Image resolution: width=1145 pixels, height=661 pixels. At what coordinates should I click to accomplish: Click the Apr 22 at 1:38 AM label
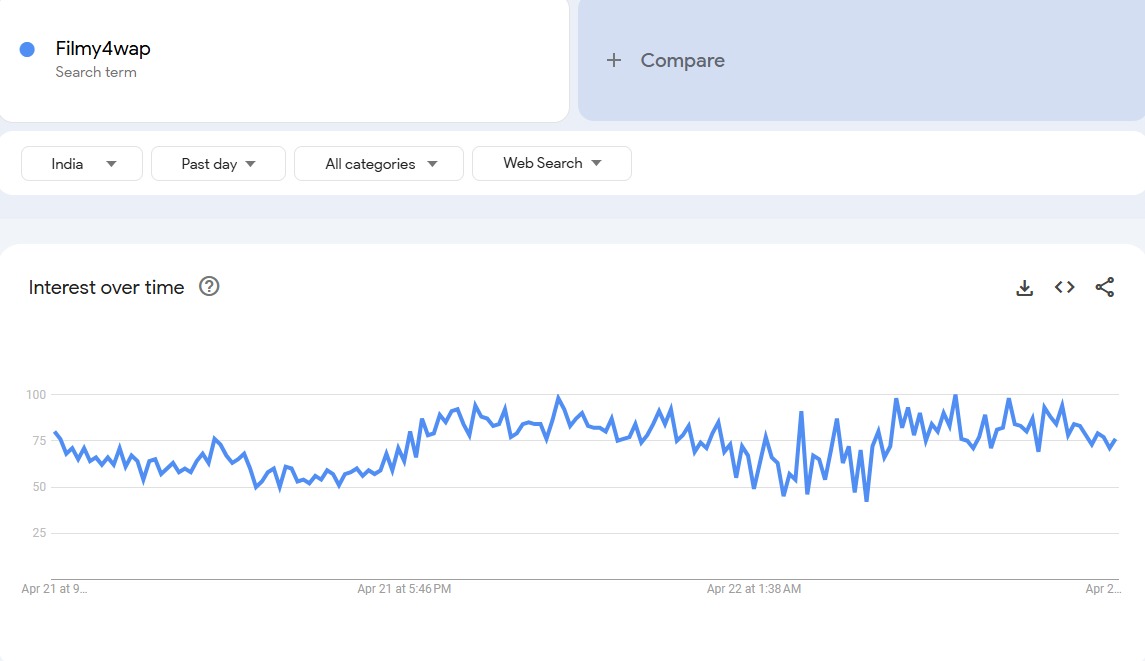[754, 589]
